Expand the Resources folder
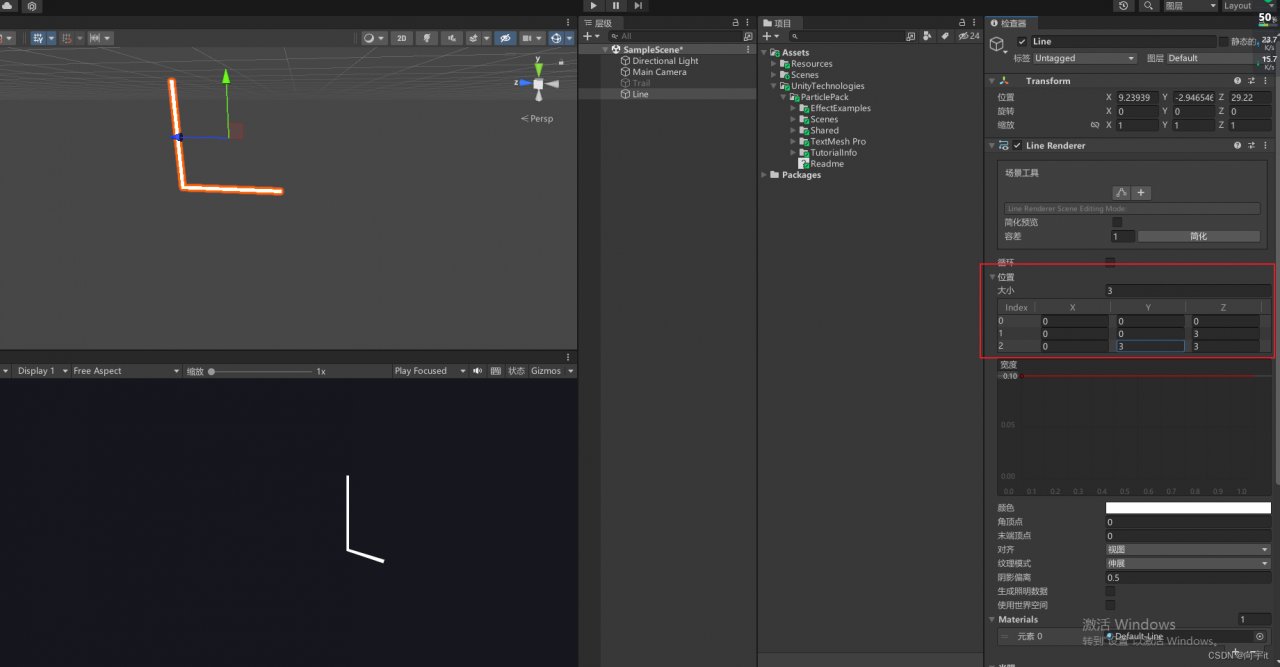This screenshot has height=667, width=1280. [774, 64]
